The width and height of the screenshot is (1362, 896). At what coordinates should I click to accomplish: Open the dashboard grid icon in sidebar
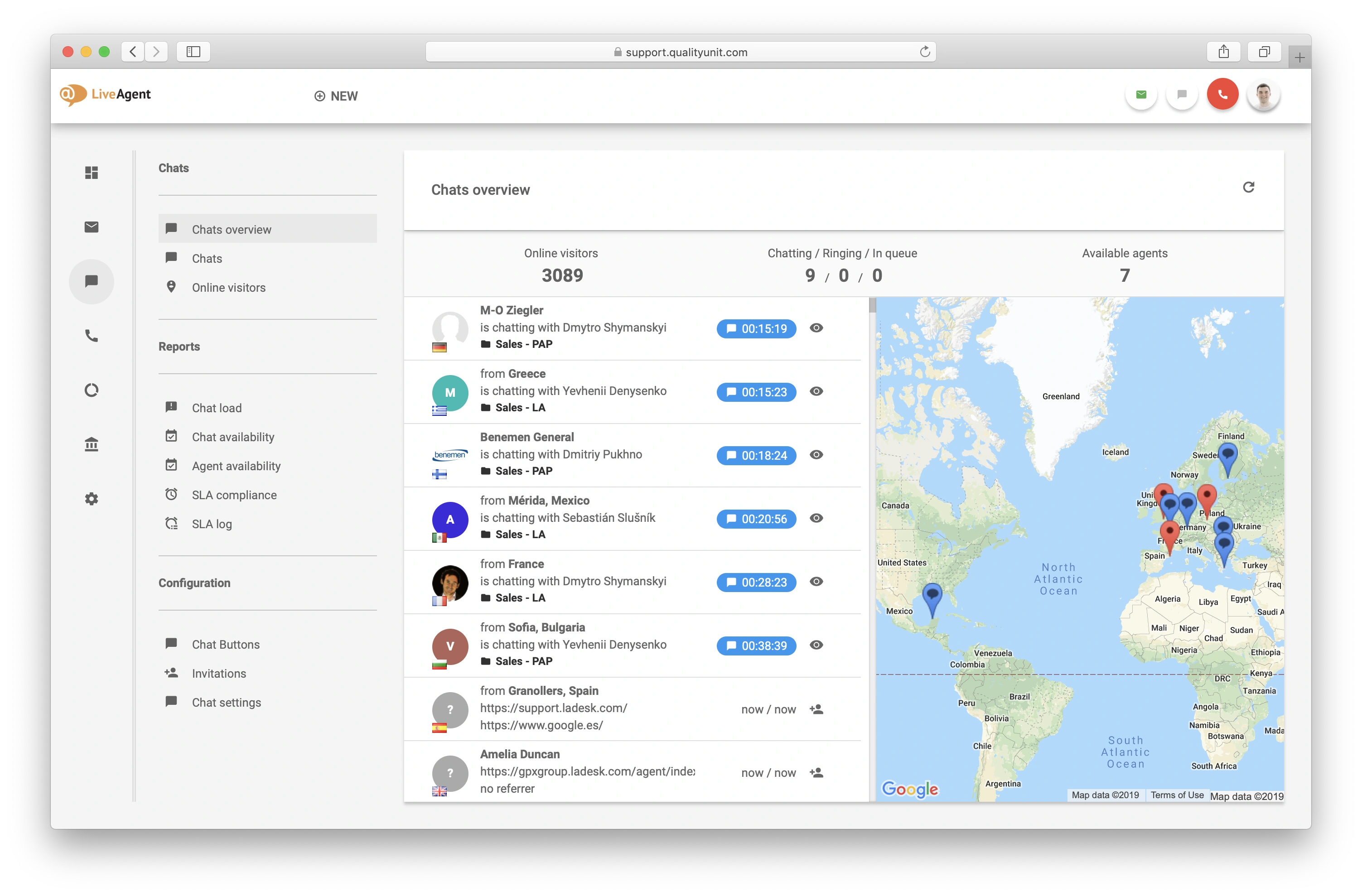pos(92,172)
